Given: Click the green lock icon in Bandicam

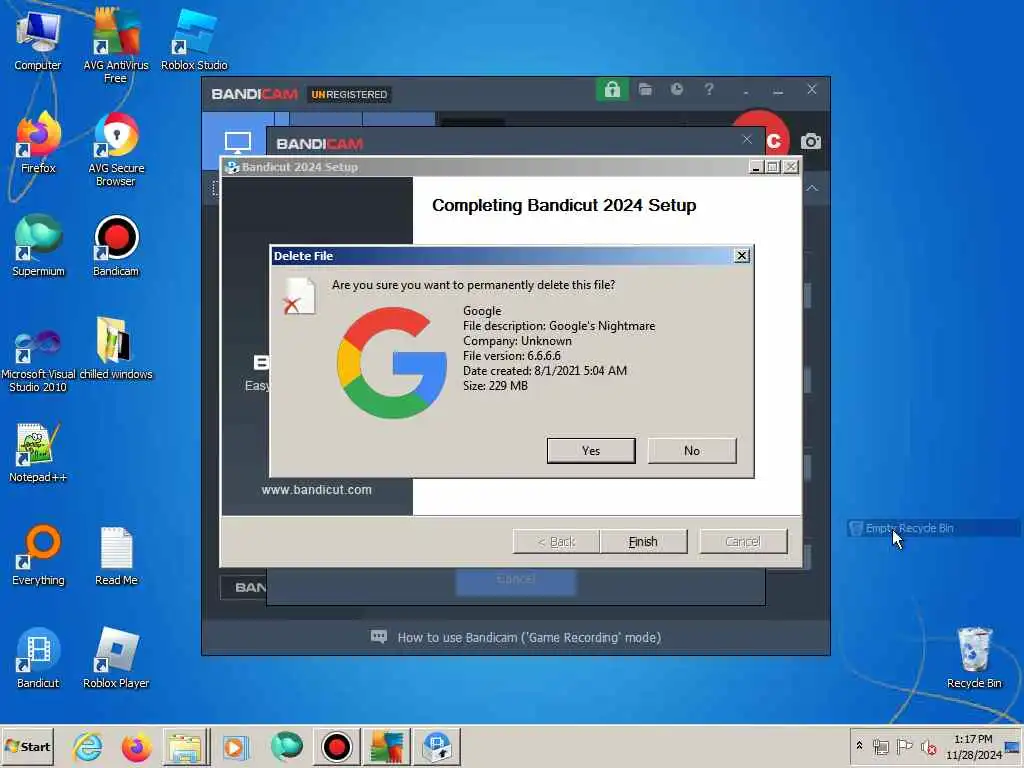Looking at the screenshot, I should 612,89.
